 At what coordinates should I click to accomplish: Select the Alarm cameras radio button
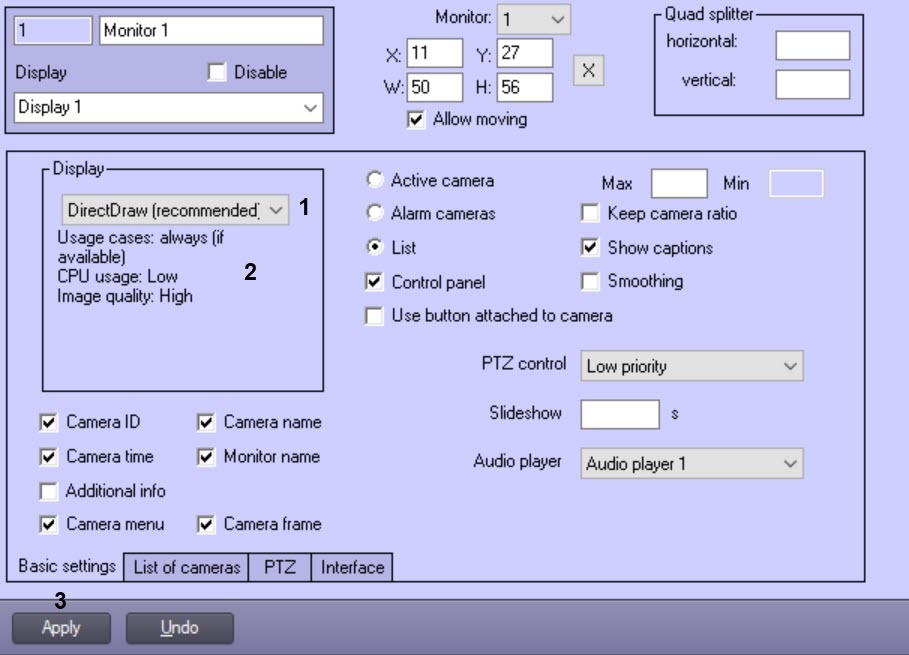(375, 213)
